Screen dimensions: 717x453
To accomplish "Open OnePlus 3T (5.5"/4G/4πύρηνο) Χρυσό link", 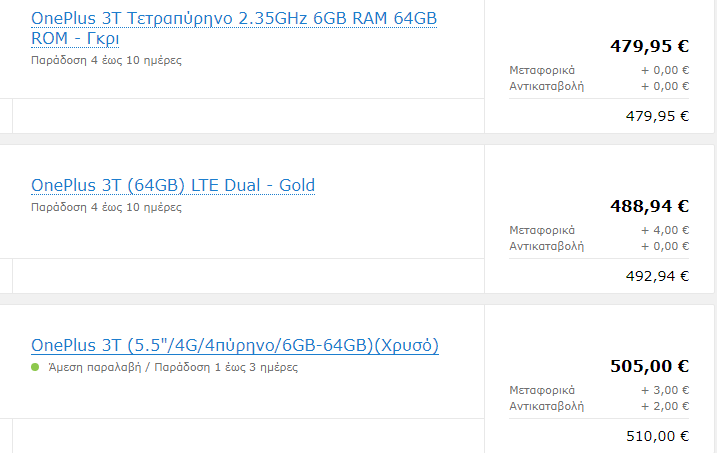I will coord(235,345).
